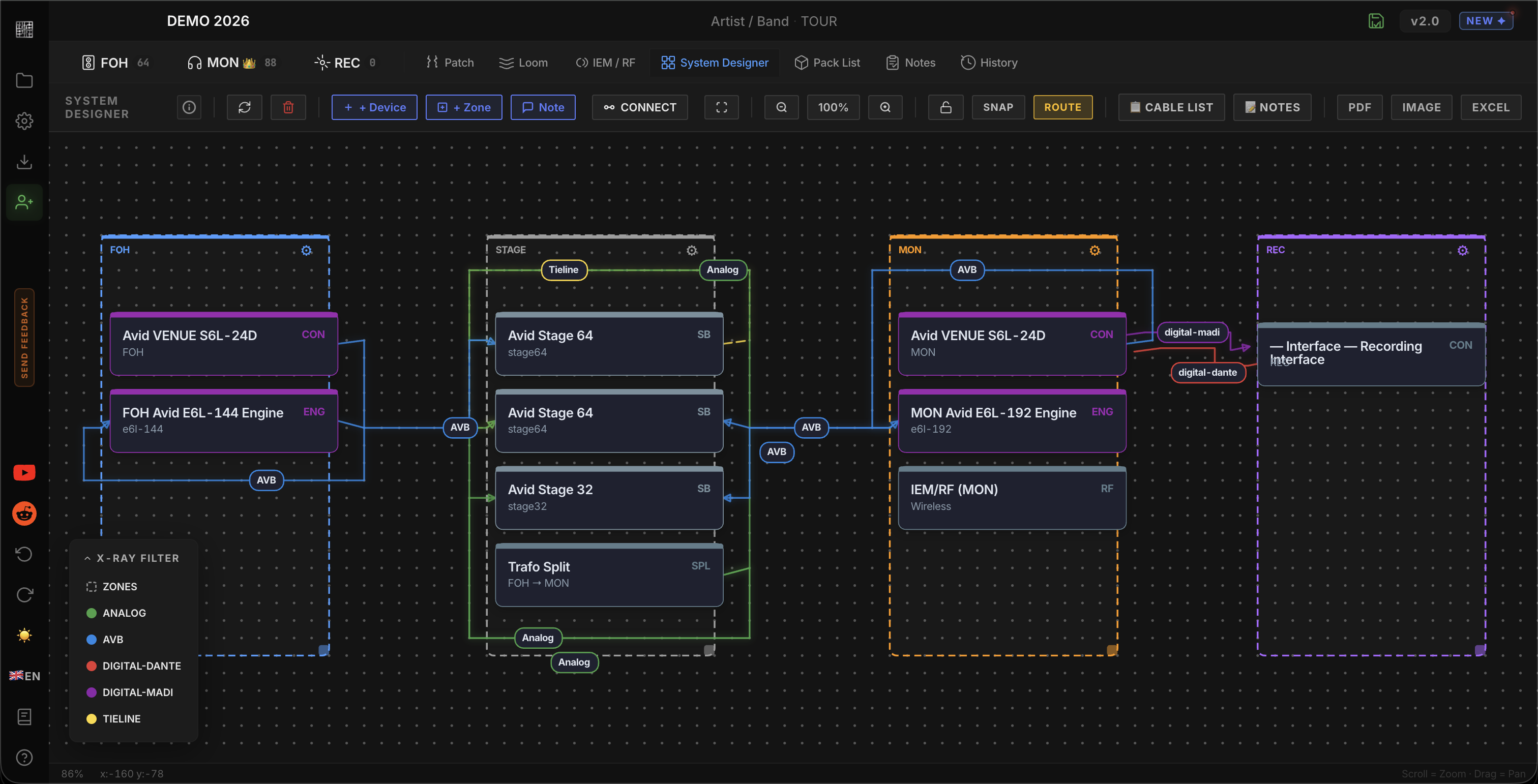Click the green save icon at top right
1538x784 pixels.
coord(1376,21)
